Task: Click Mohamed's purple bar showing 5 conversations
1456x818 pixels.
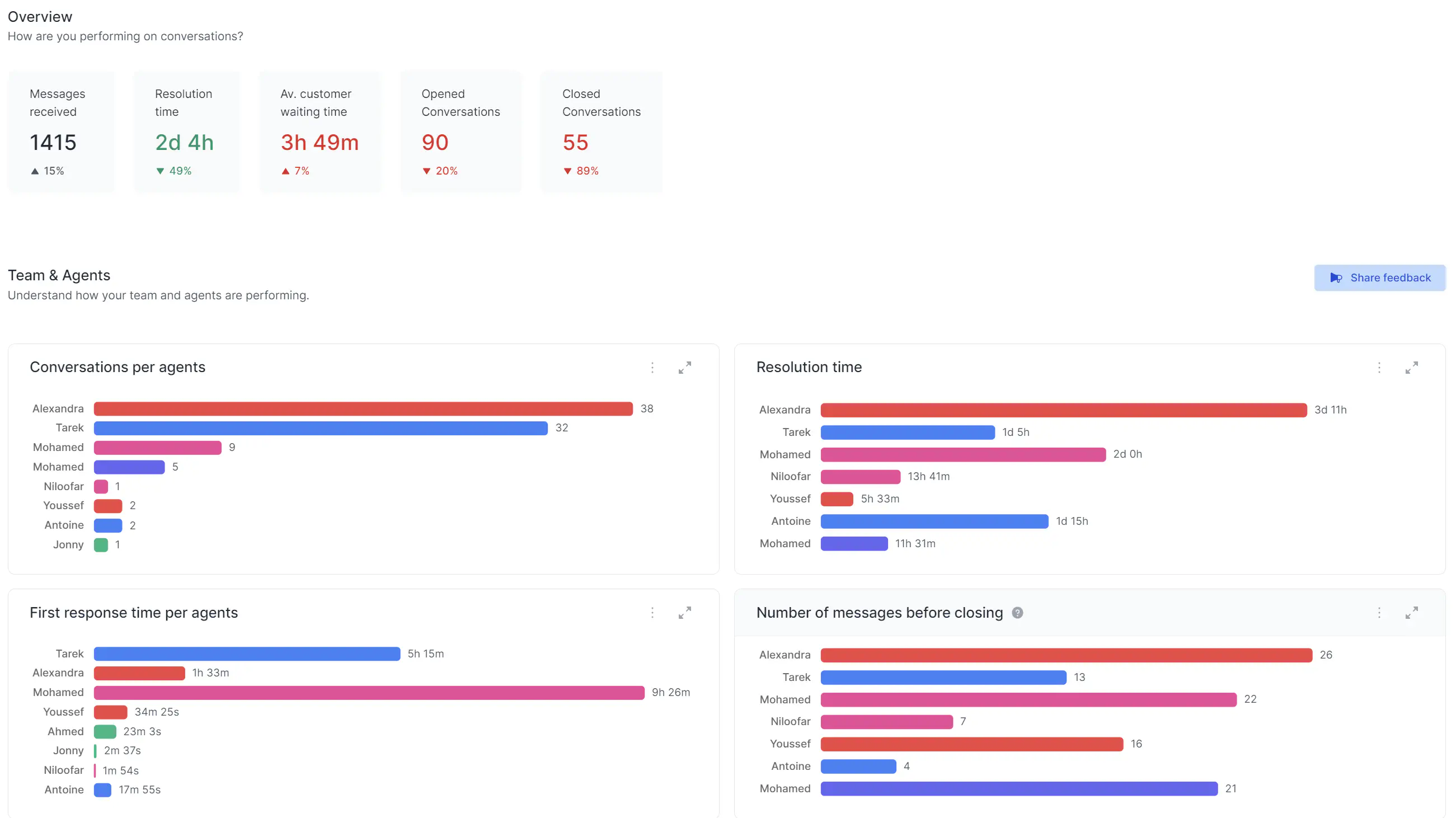Action: click(129, 467)
